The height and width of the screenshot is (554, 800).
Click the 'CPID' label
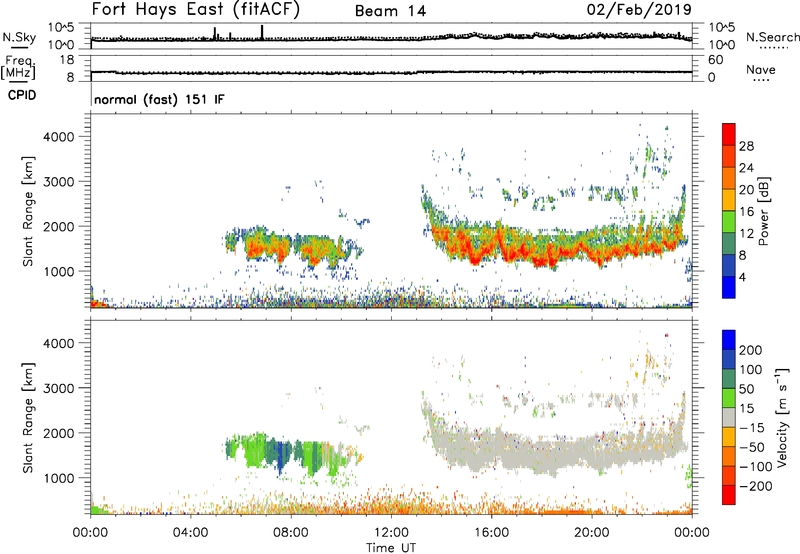pyautogui.click(x=22, y=95)
